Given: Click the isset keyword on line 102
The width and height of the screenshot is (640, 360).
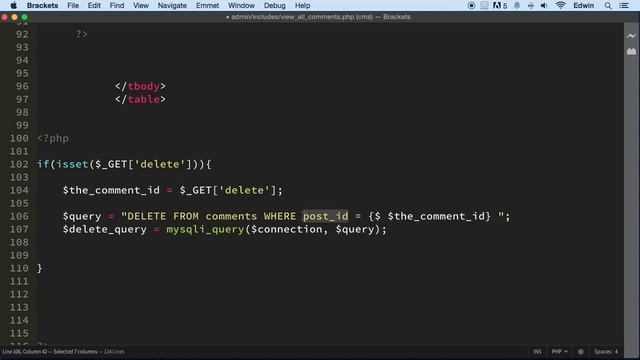Looking at the screenshot, I should click(72, 164).
